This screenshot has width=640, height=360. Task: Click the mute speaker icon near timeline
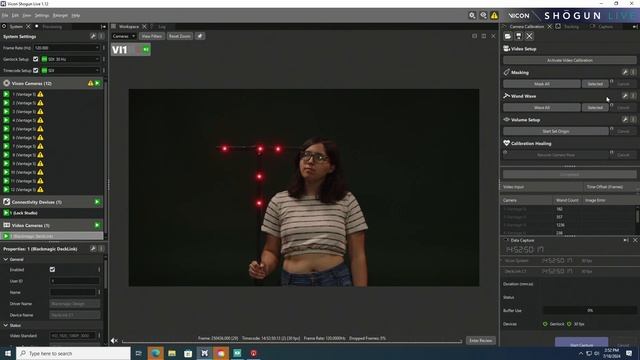114,341
